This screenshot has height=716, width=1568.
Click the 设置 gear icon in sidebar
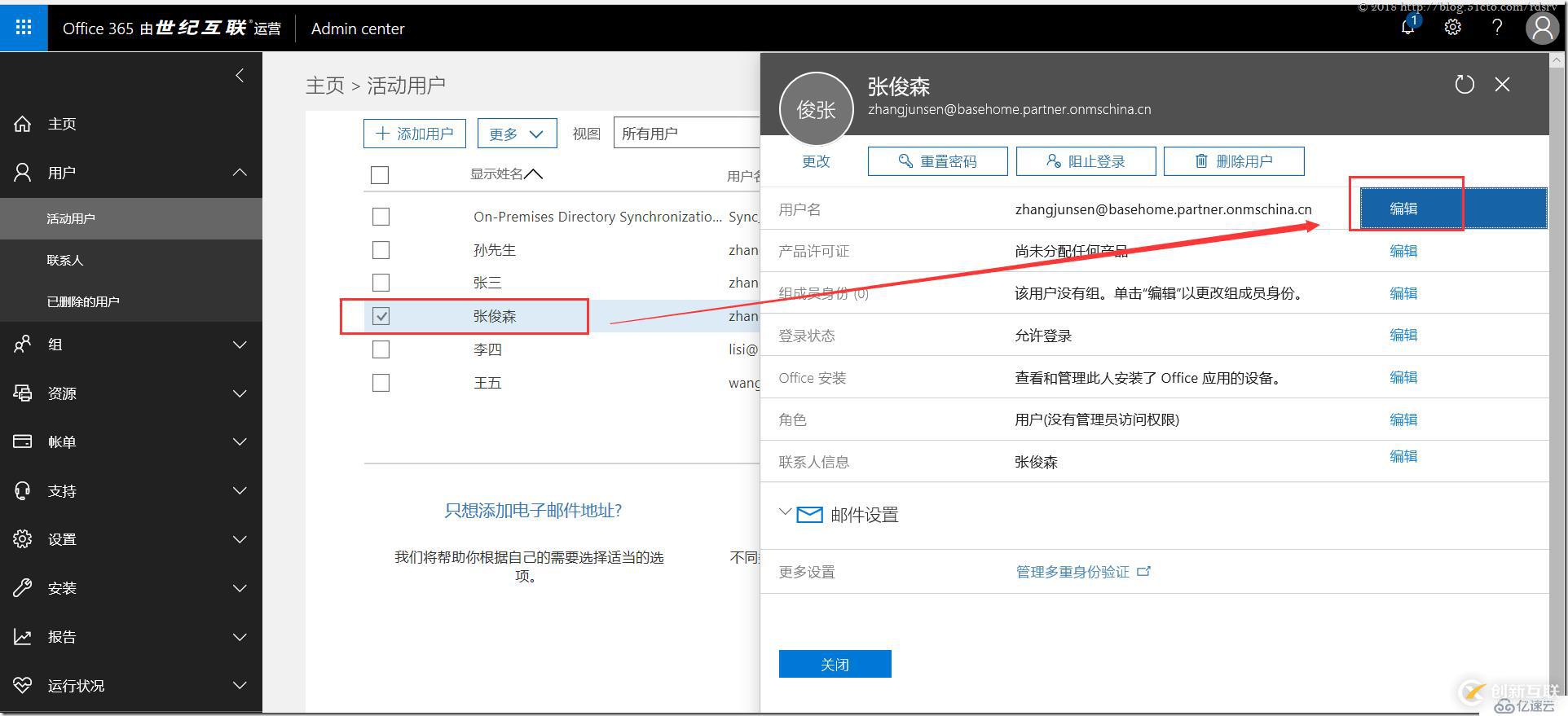[x=23, y=539]
